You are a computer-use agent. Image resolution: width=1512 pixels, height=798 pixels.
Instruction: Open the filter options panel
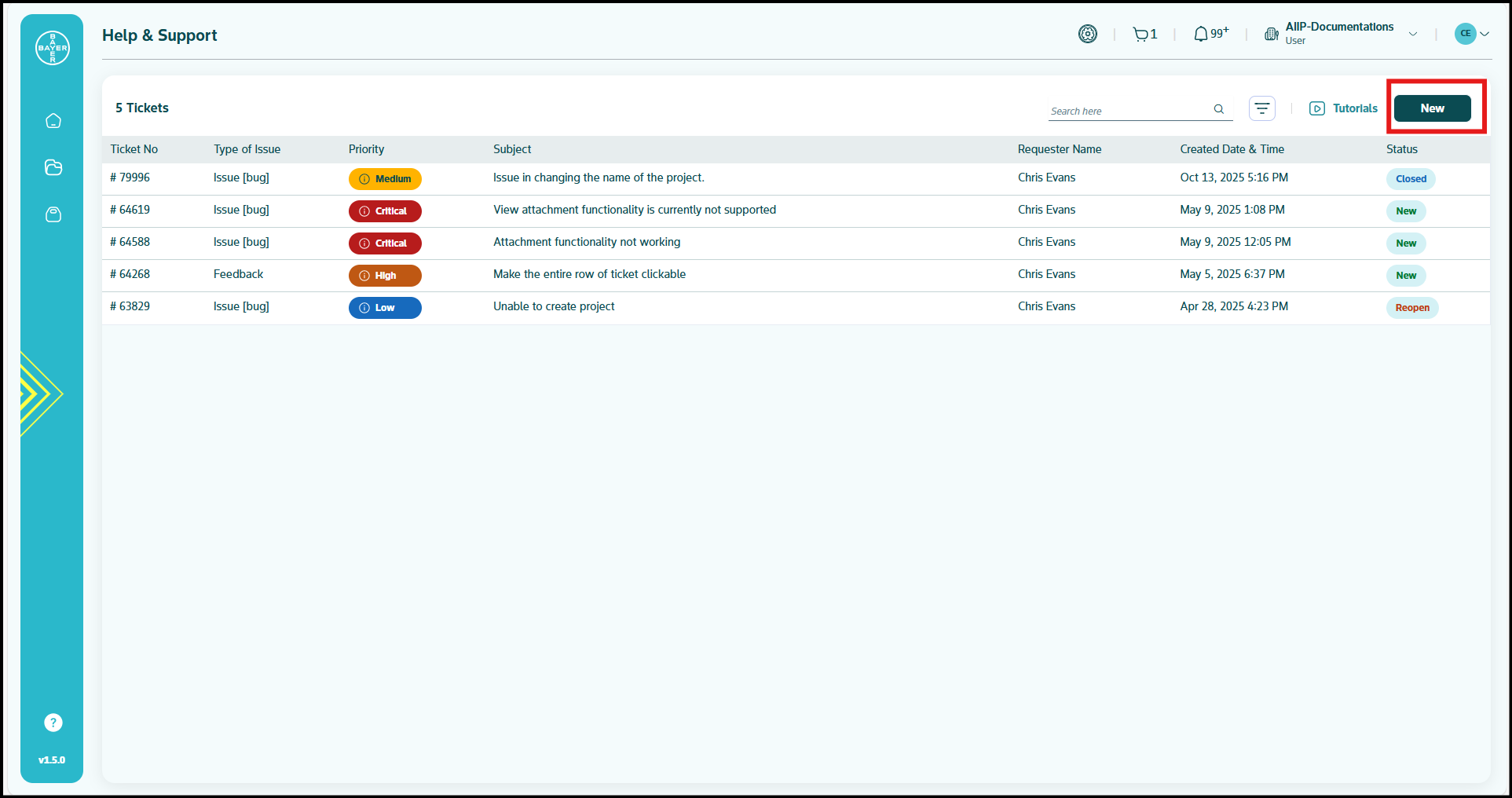click(x=1262, y=108)
